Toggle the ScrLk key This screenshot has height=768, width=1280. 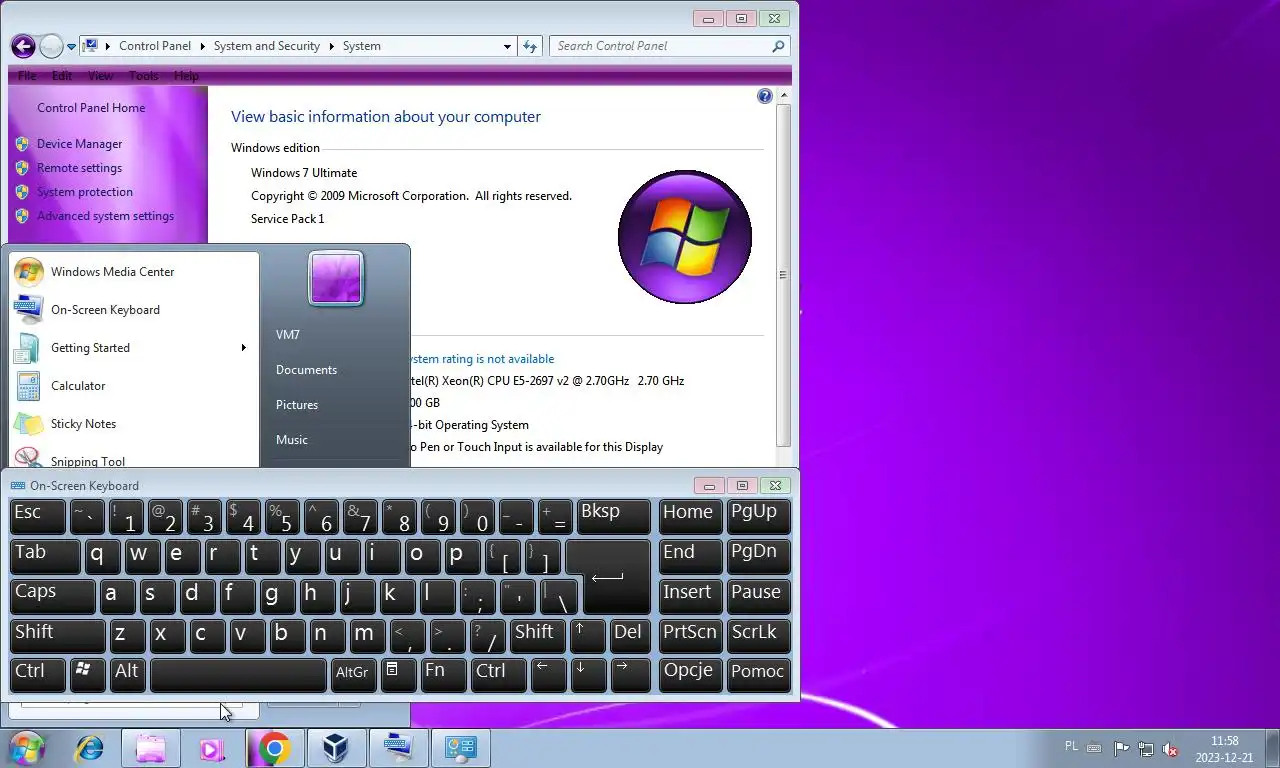(758, 635)
